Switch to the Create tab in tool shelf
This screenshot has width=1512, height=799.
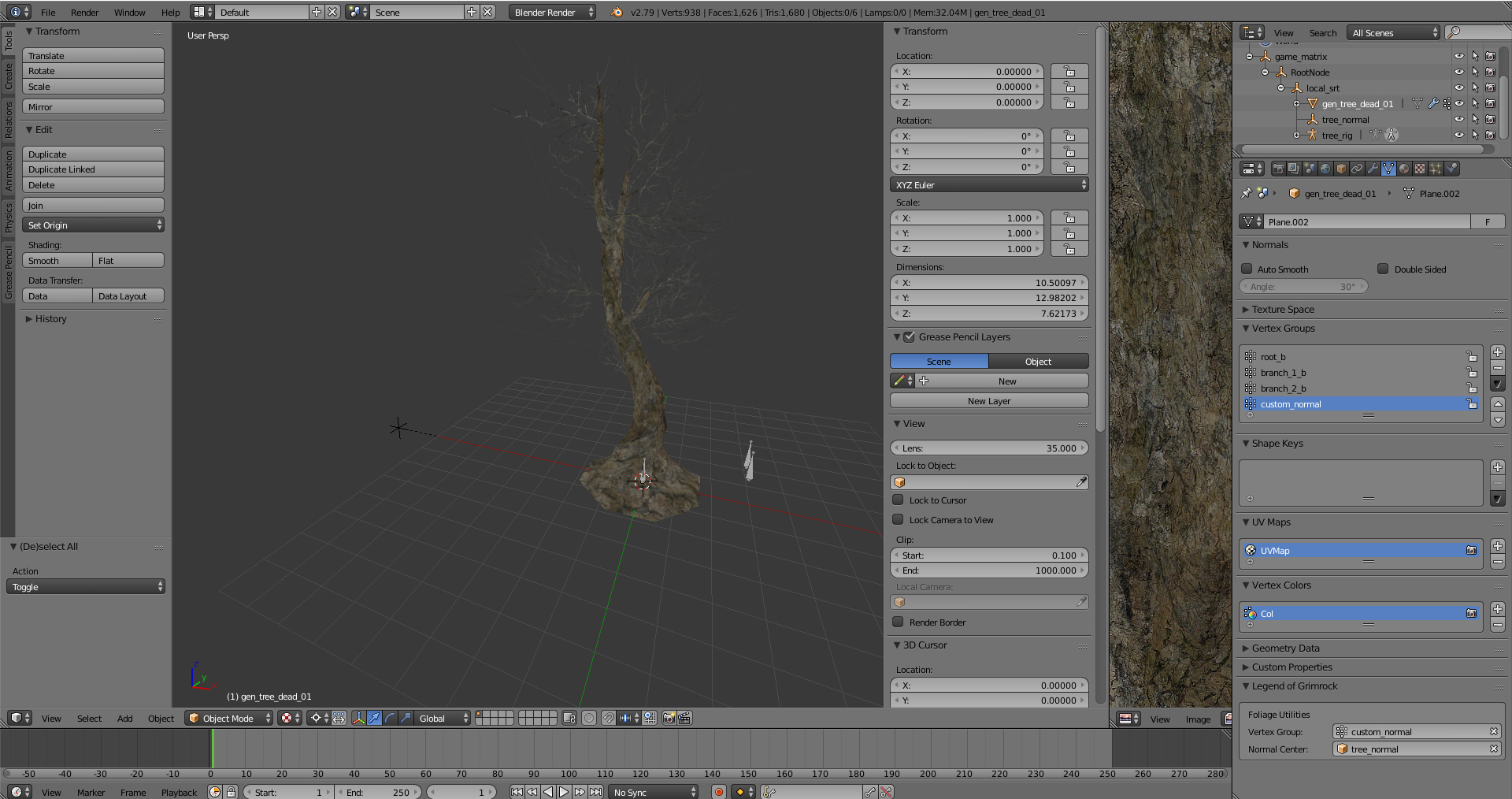coord(9,76)
